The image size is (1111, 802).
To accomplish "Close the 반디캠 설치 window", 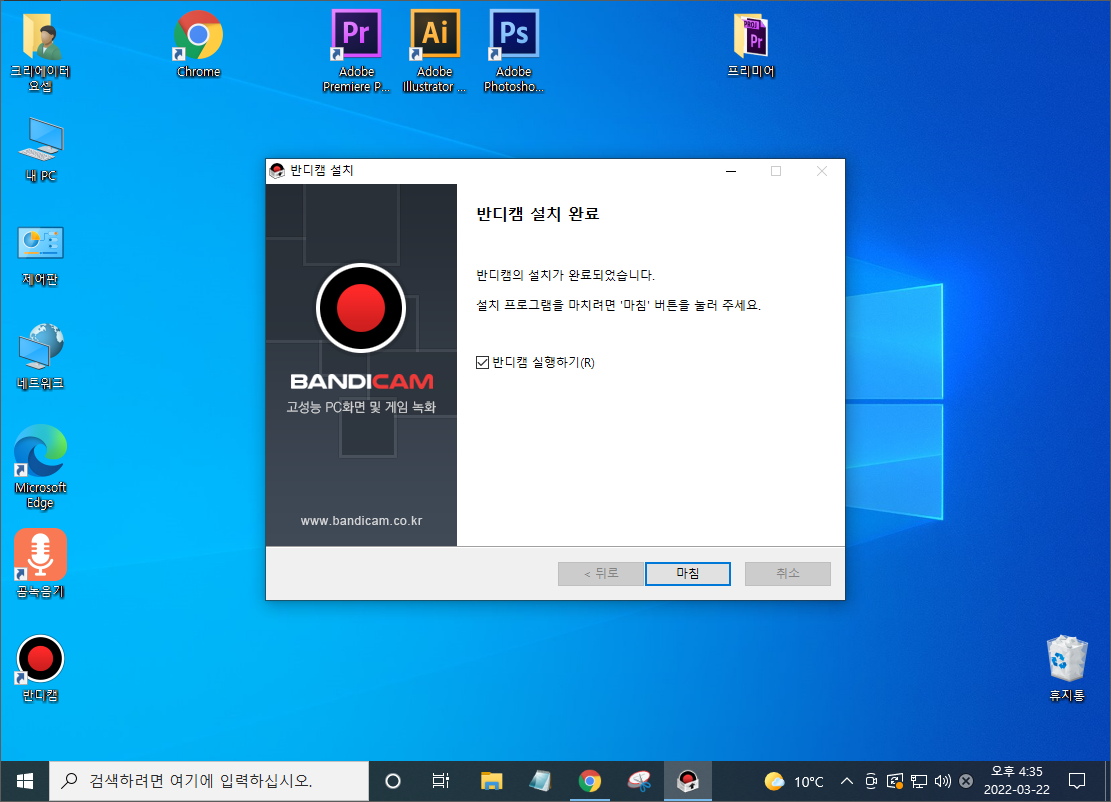I will (x=822, y=171).
